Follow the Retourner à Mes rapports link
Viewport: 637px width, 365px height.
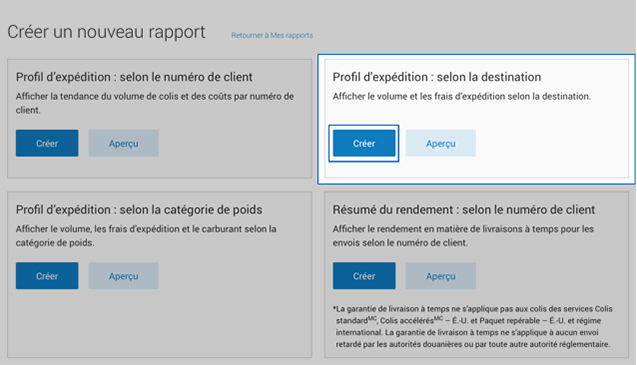point(272,35)
